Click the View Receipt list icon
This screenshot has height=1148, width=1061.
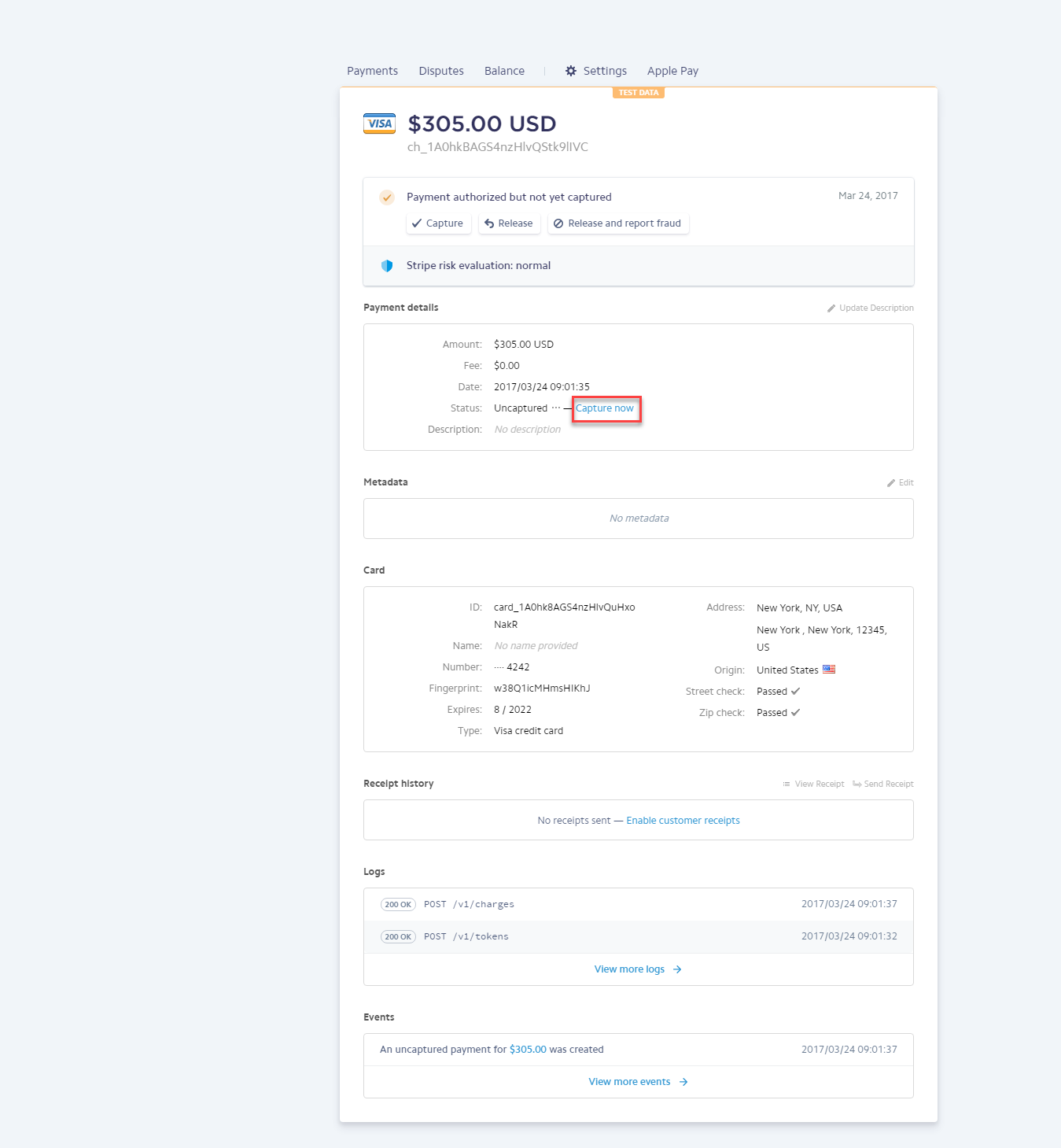(x=787, y=784)
